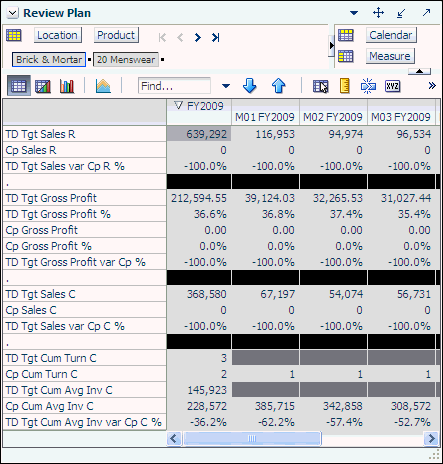
Task: Click the starburst selection toolbar icon
Action: (368, 86)
